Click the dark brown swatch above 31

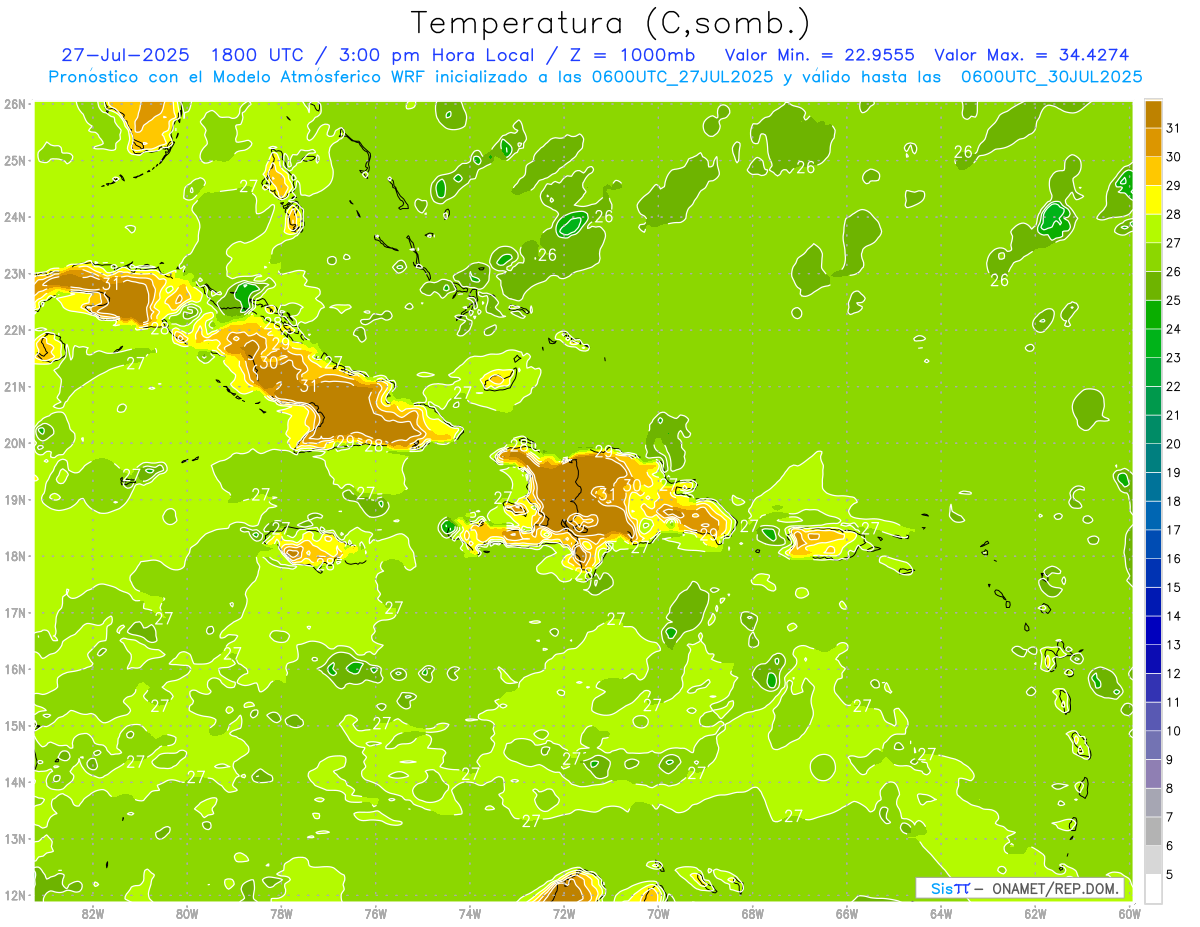(1154, 114)
